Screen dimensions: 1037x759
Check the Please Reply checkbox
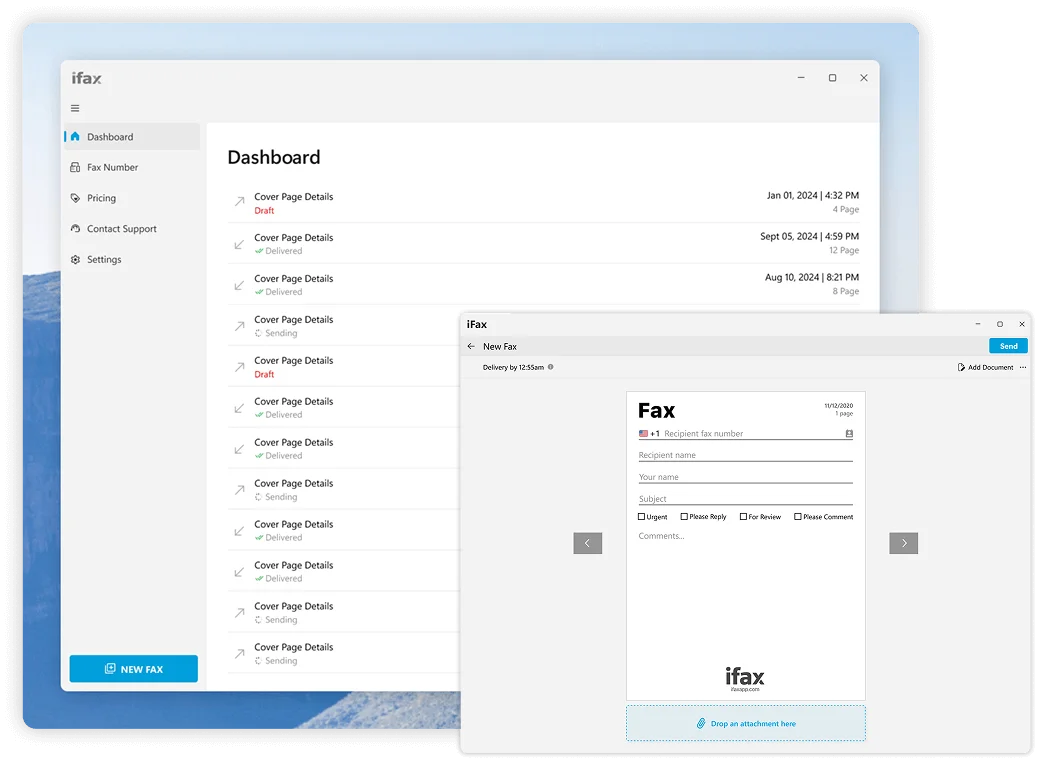point(684,517)
